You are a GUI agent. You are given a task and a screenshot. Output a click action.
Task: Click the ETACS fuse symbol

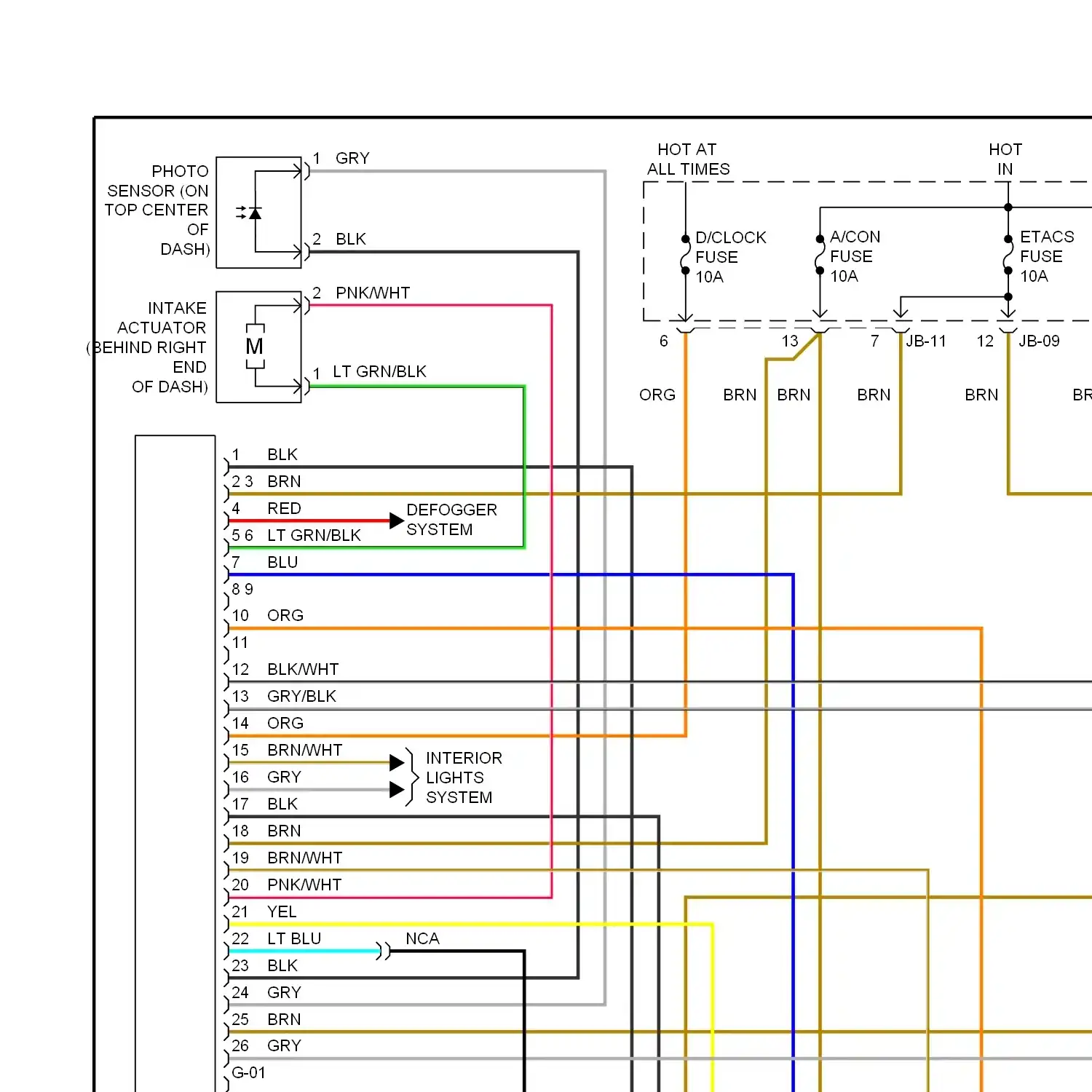coord(1008,255)
